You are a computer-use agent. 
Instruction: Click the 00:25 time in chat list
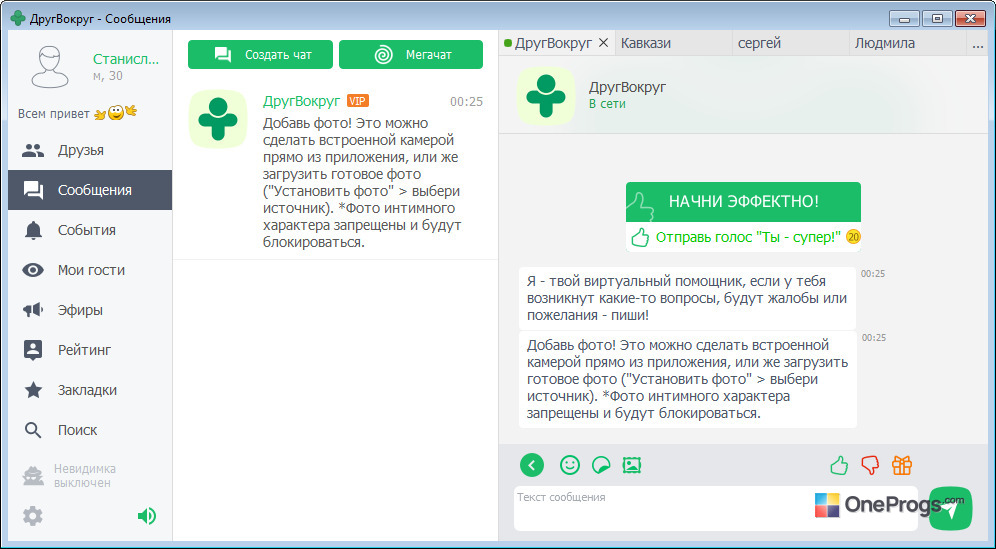click(466, 102)
